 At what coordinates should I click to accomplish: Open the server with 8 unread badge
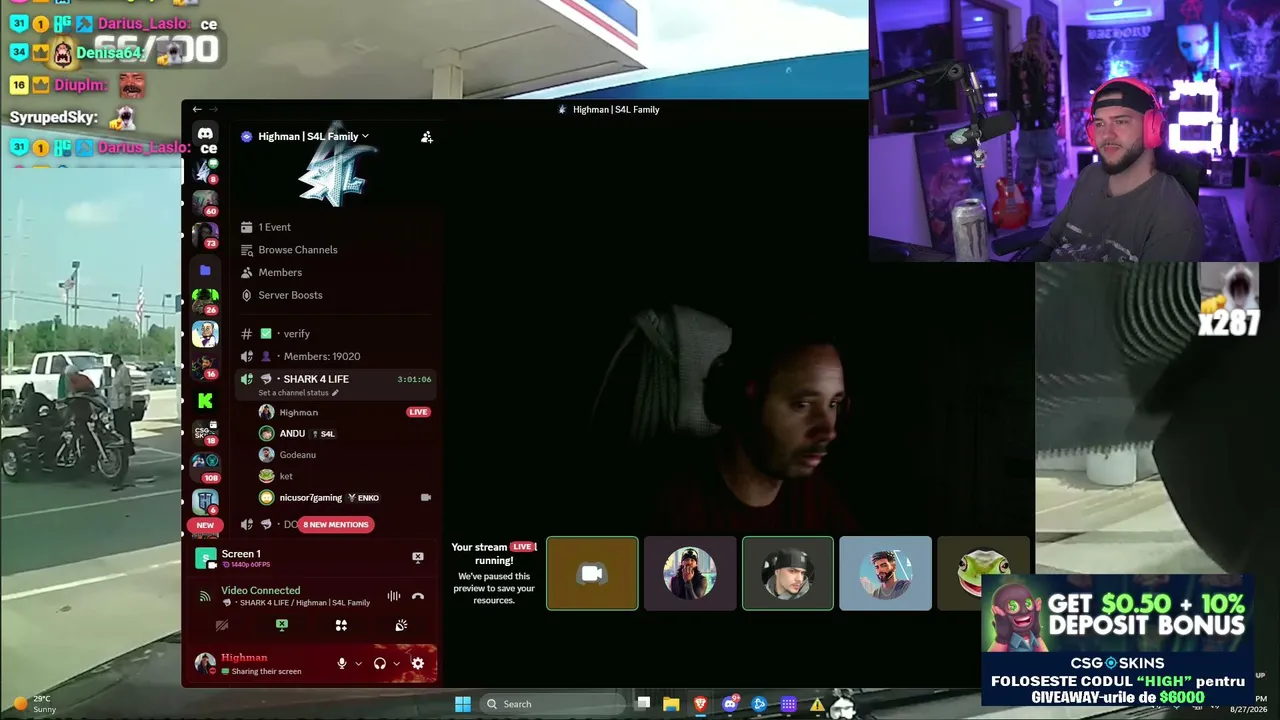point(205,171)
